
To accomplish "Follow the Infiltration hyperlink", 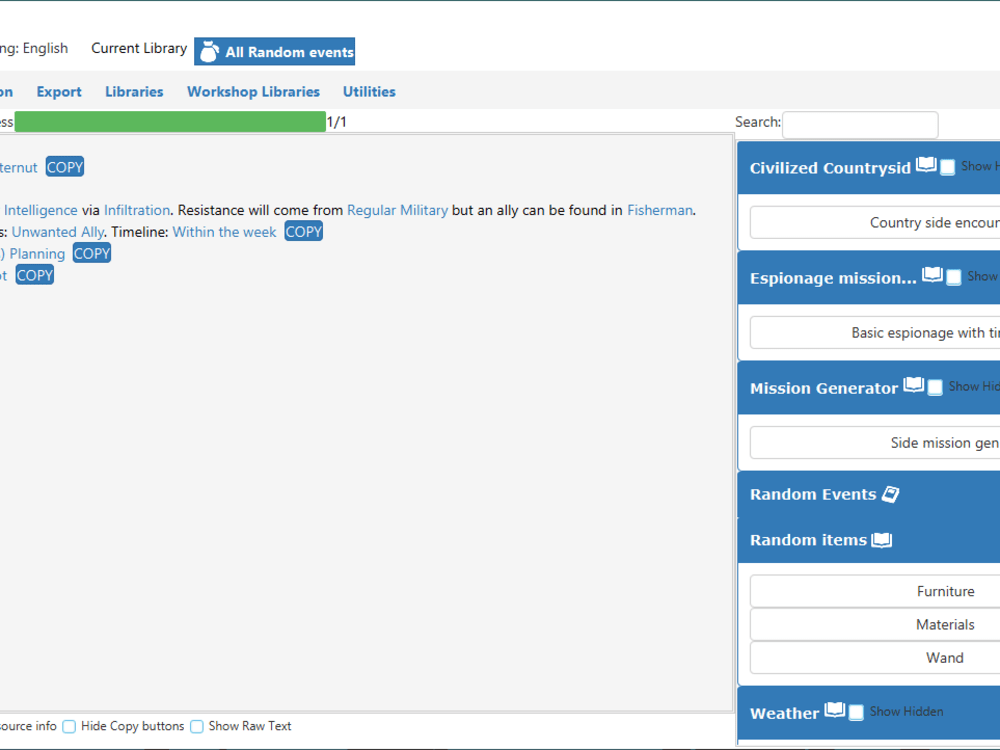I will (136, 210).
